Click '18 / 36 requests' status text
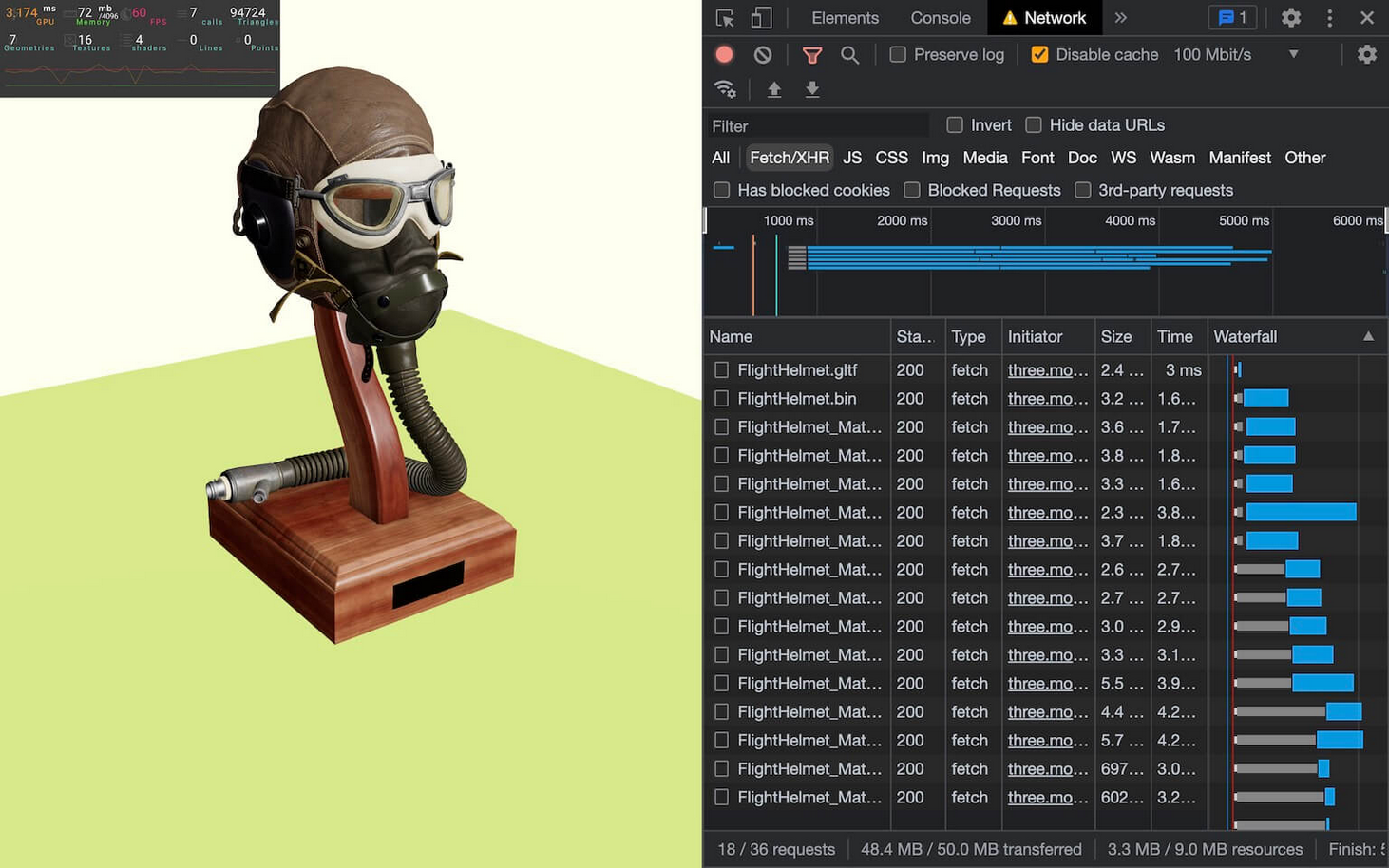The width and height of the screenshot is (1389, 868). (x=776, y=849)
